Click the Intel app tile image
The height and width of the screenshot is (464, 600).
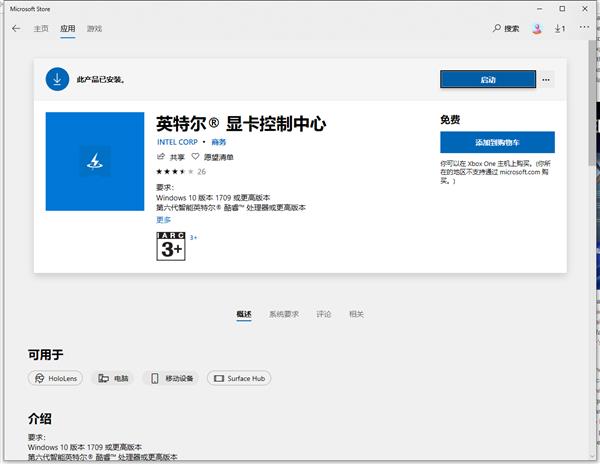95,161
